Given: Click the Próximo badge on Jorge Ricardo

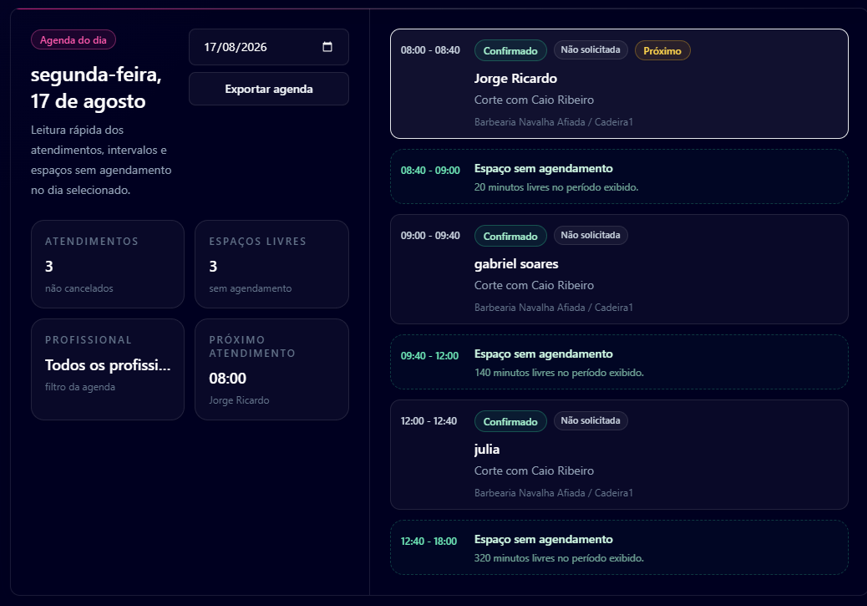Looking at the screenshot, I should pyautogui.click(x=662, y=50).
